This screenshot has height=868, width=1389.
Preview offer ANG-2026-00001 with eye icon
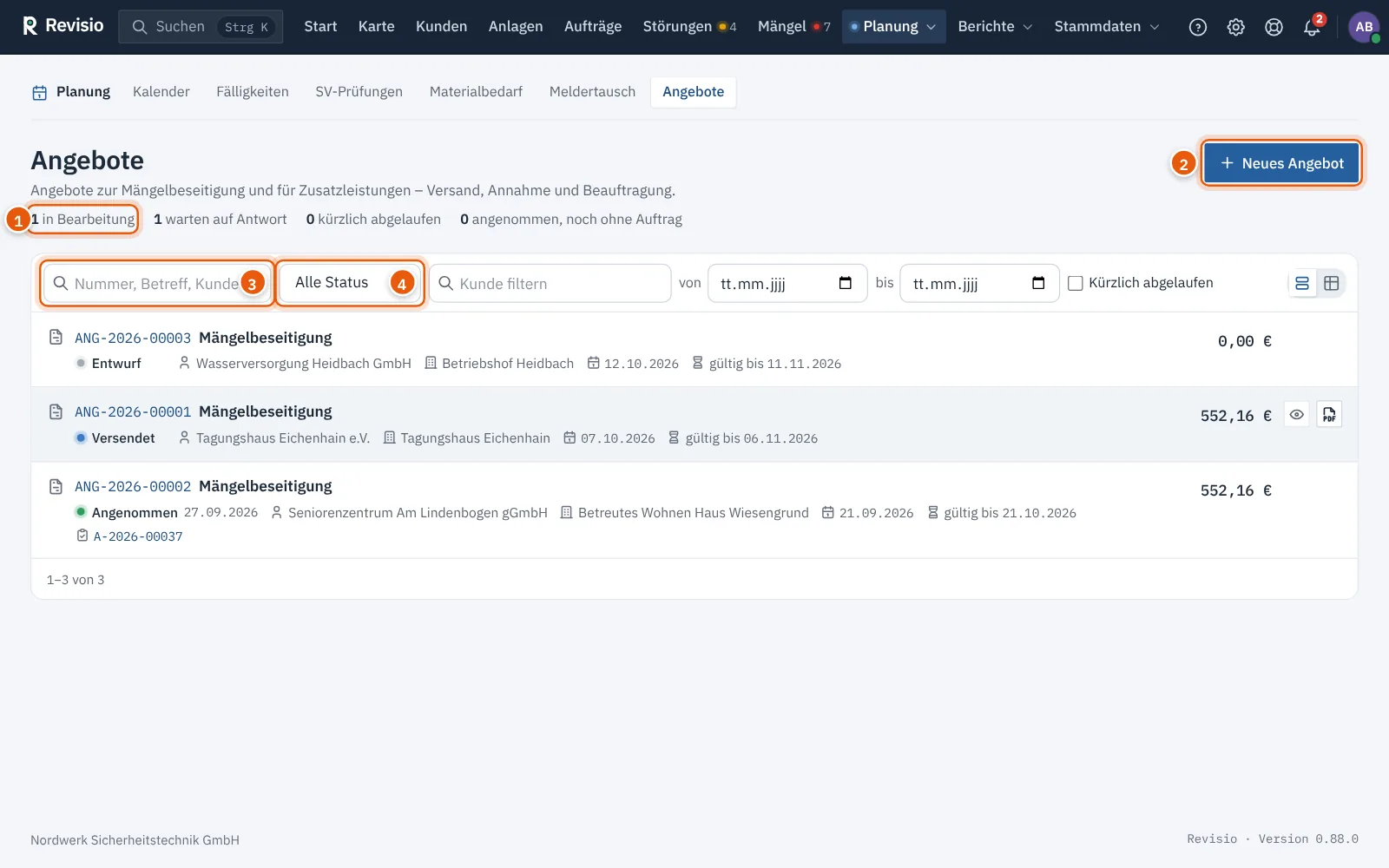point(1296,415)
